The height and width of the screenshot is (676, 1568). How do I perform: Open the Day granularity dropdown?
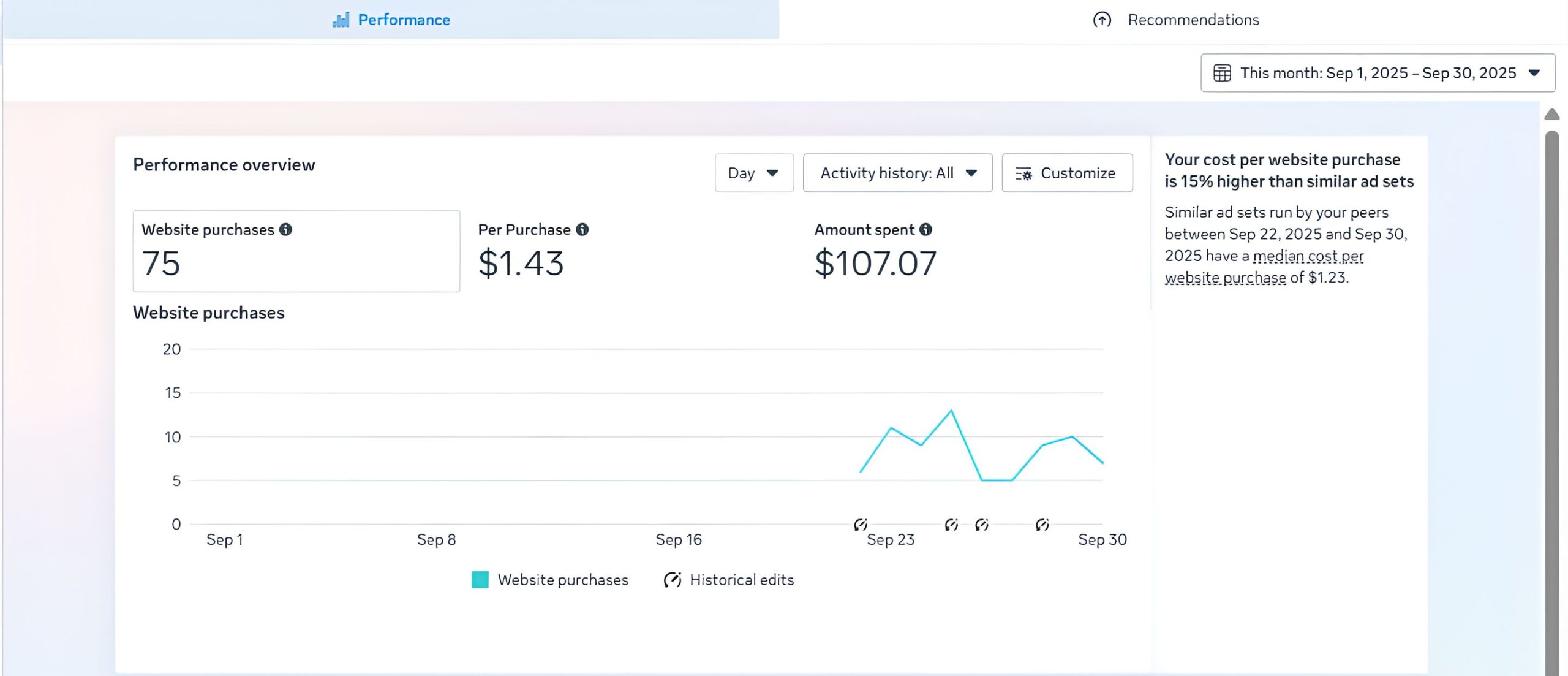[x=753, y=173]
